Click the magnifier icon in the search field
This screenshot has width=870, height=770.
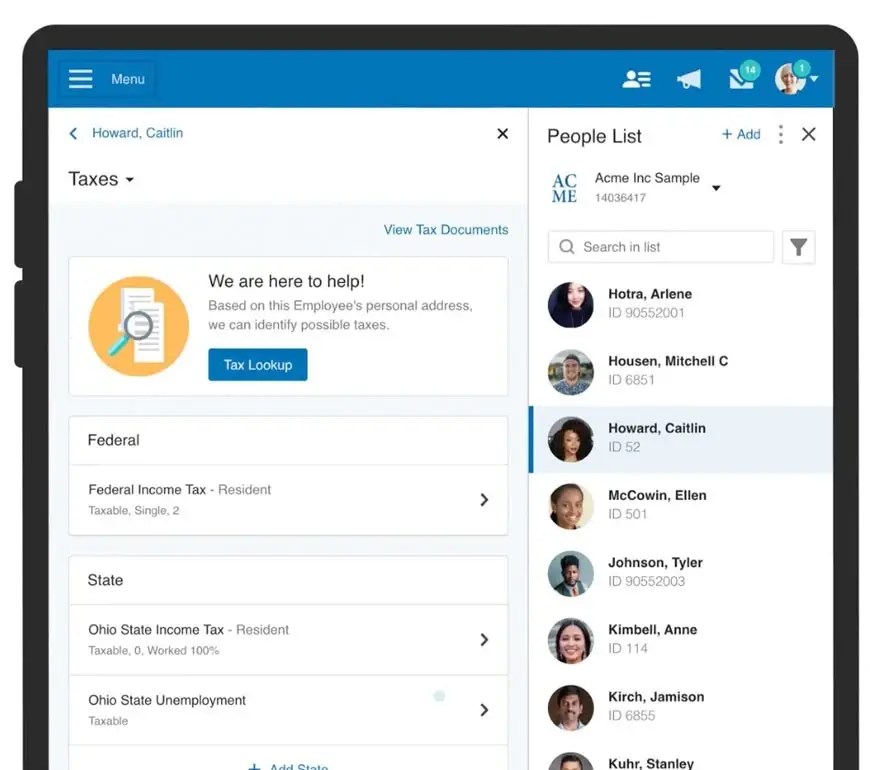(x=567, y=247)
